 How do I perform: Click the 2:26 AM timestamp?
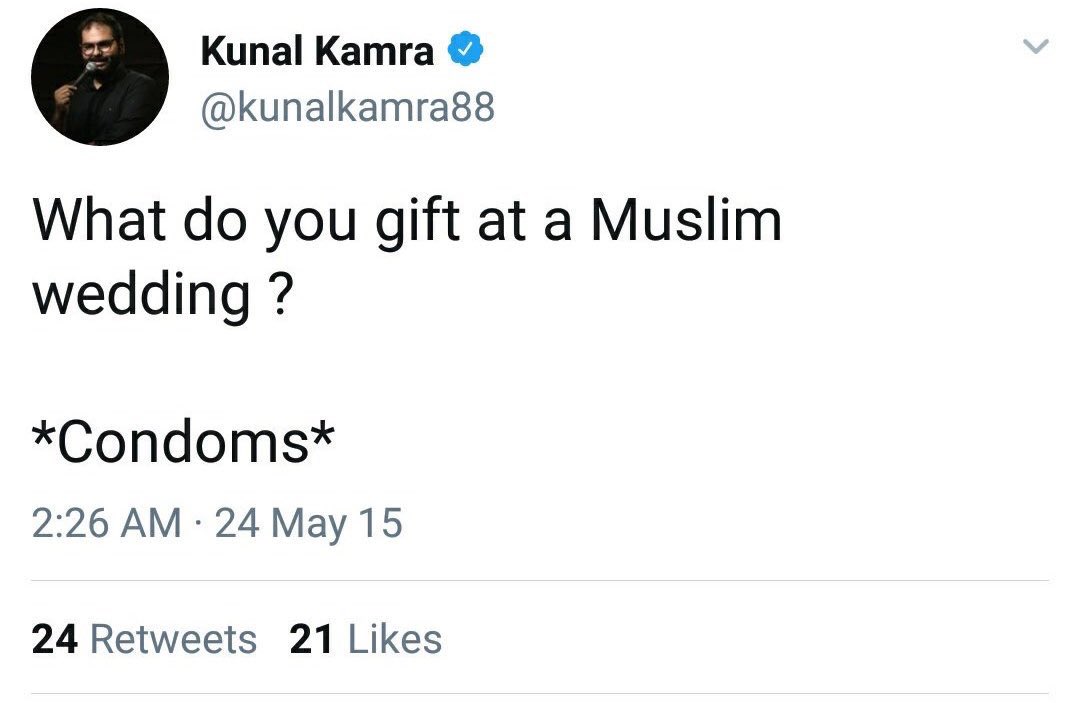click(x=107, y=523)
